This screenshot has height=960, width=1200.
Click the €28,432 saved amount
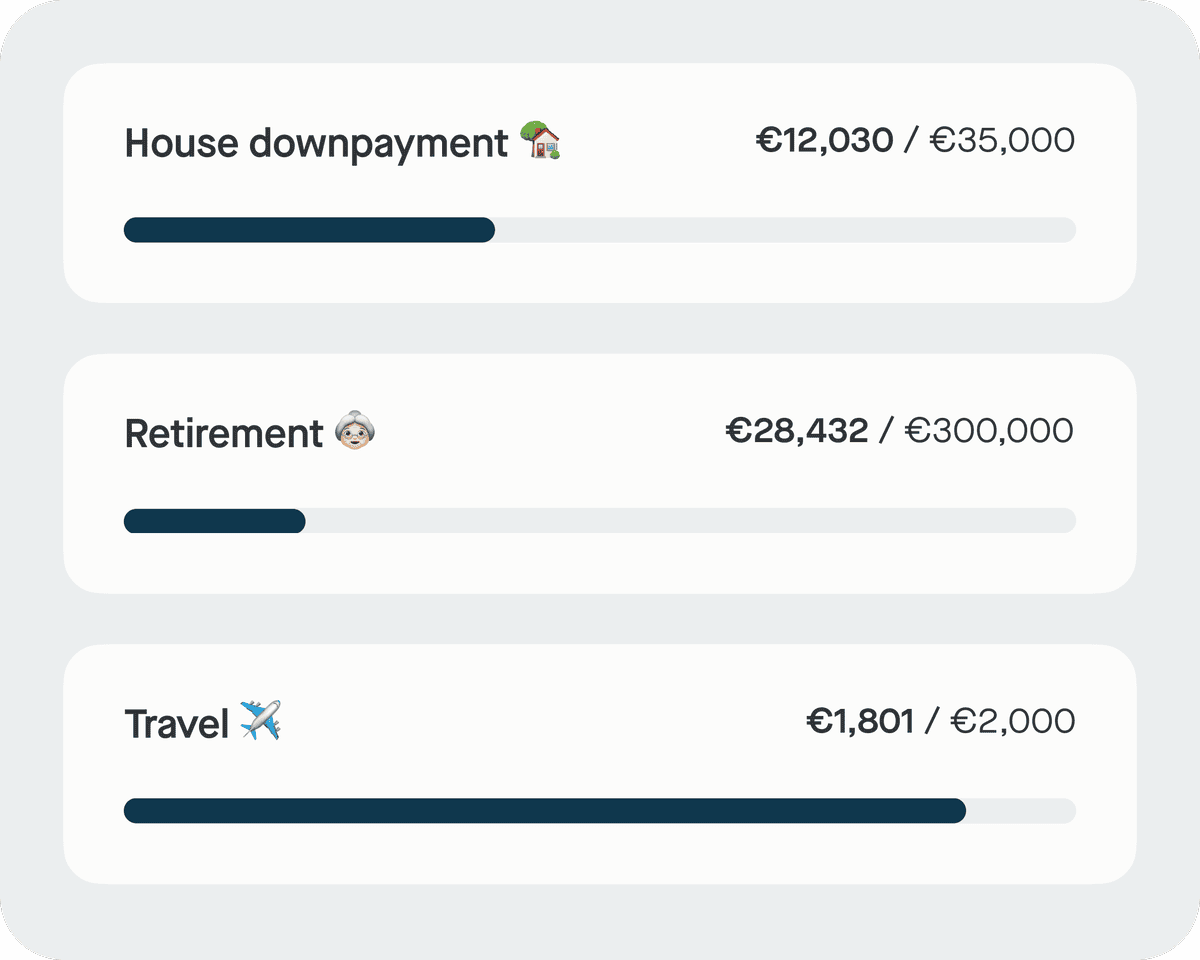tap(797, 431)
